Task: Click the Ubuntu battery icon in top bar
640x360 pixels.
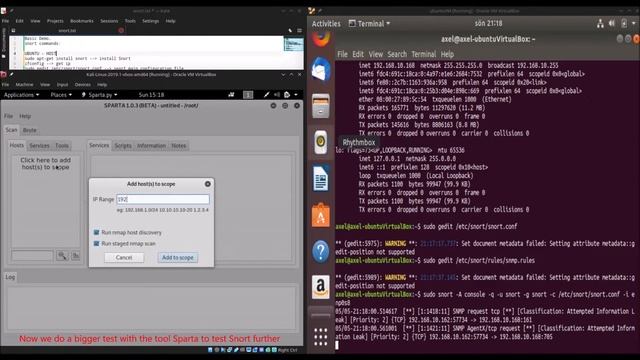Action: pyautogui.click(x=624, y=24)
